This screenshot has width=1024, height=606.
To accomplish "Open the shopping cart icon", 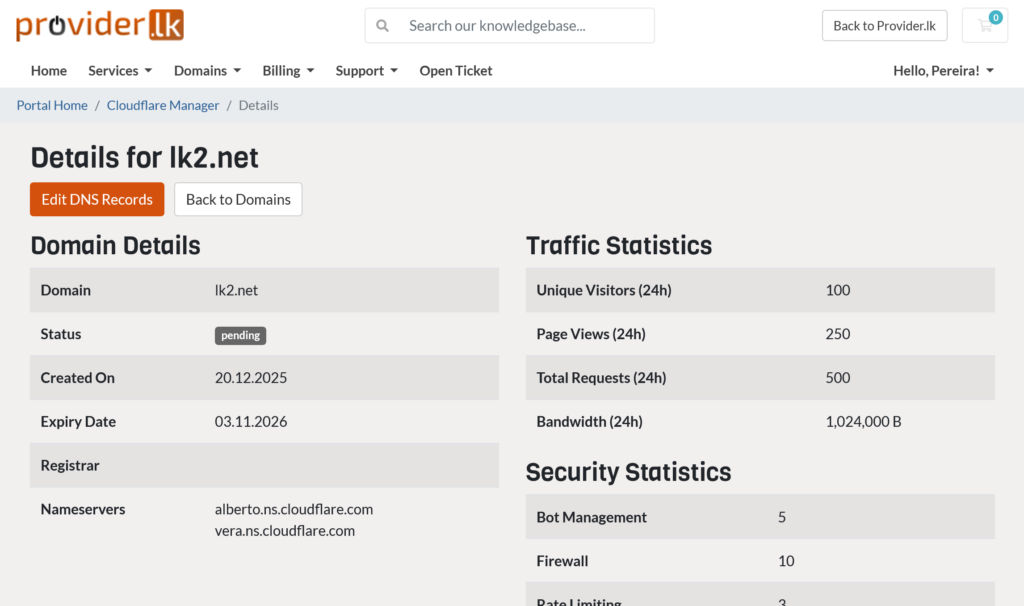I will tap(984, 26).
